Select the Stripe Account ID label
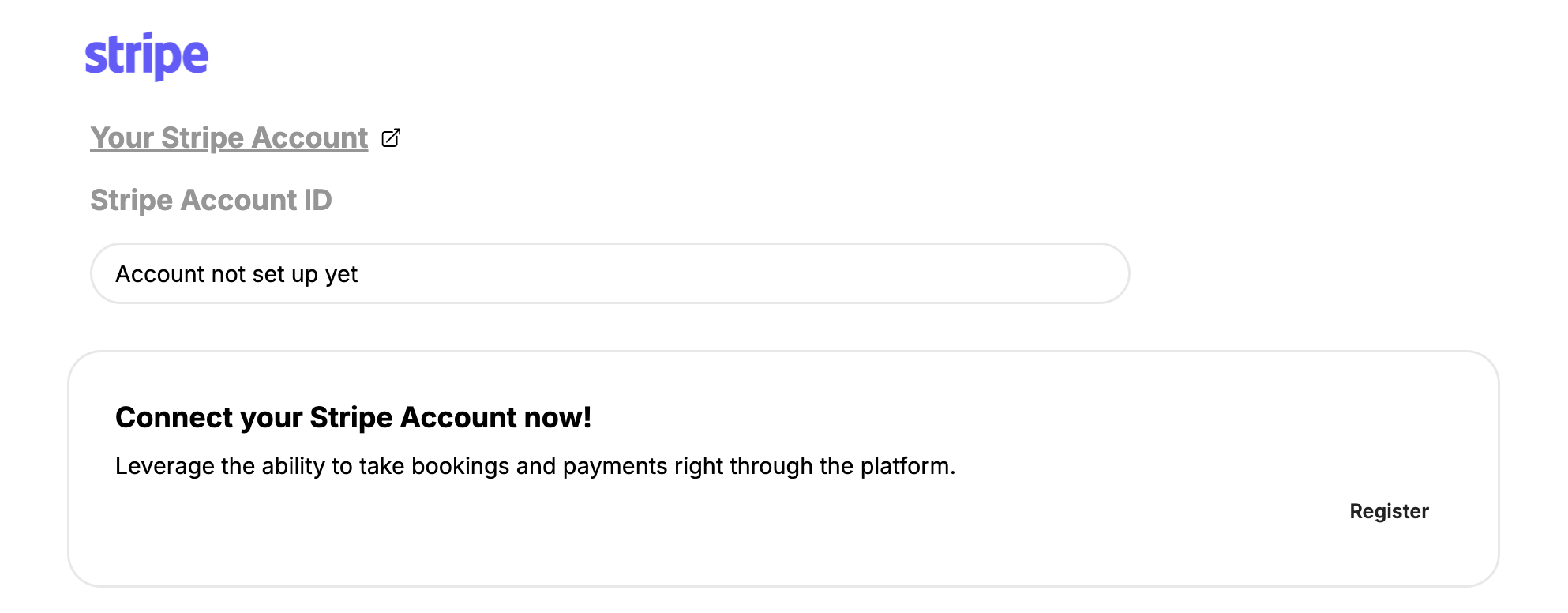Viewport: 1568px width, 613px height. 211,200
